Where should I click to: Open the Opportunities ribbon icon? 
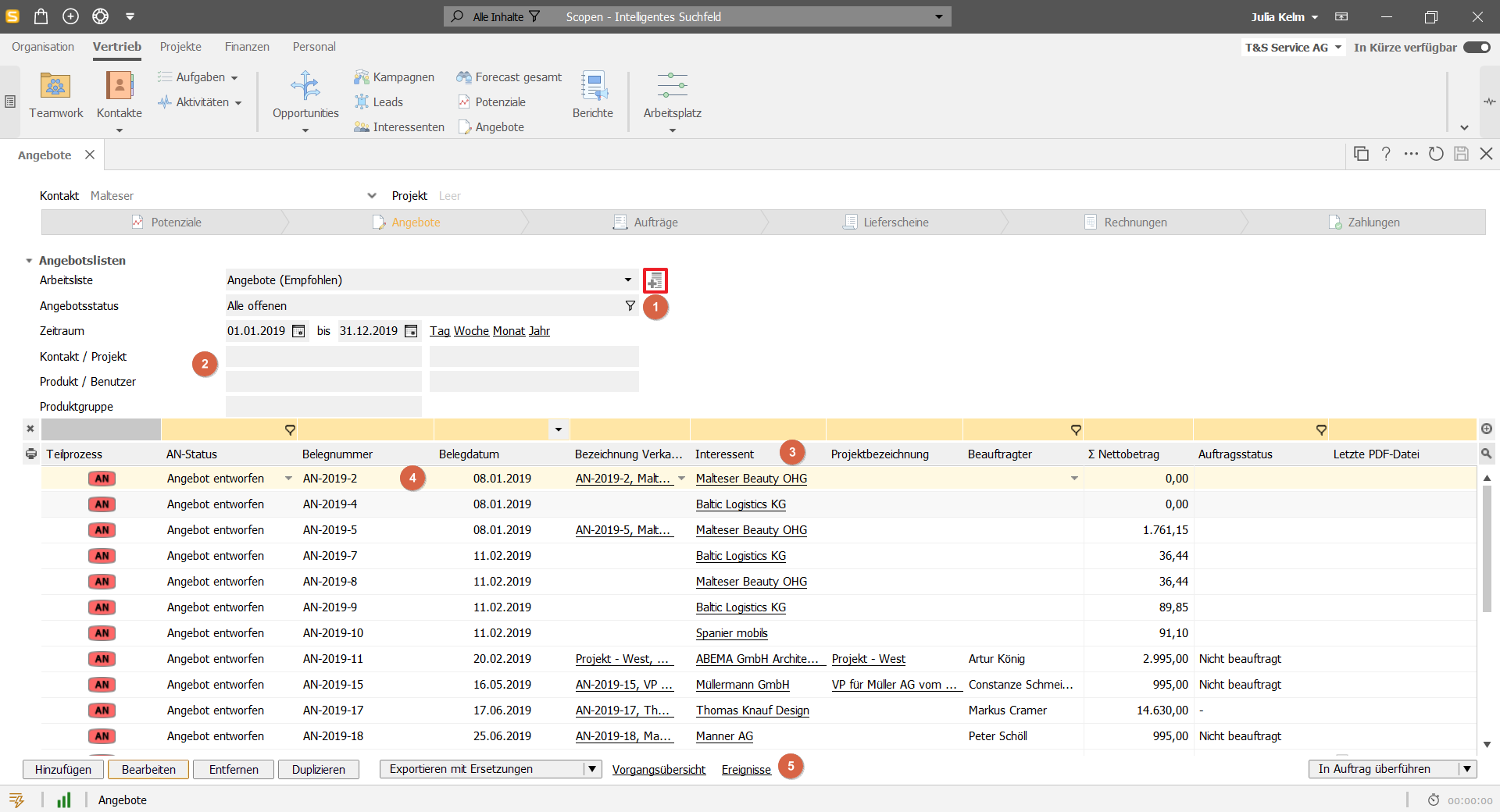(305, 94)
